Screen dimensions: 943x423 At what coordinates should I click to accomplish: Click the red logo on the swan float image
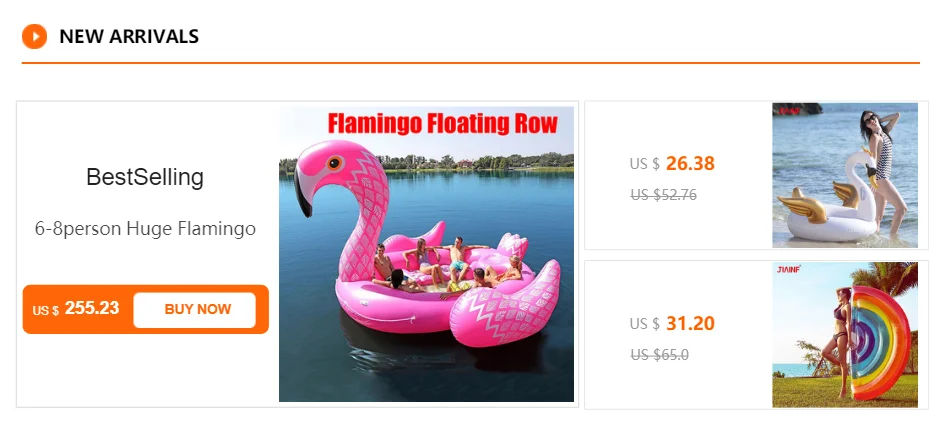[788, 111]
